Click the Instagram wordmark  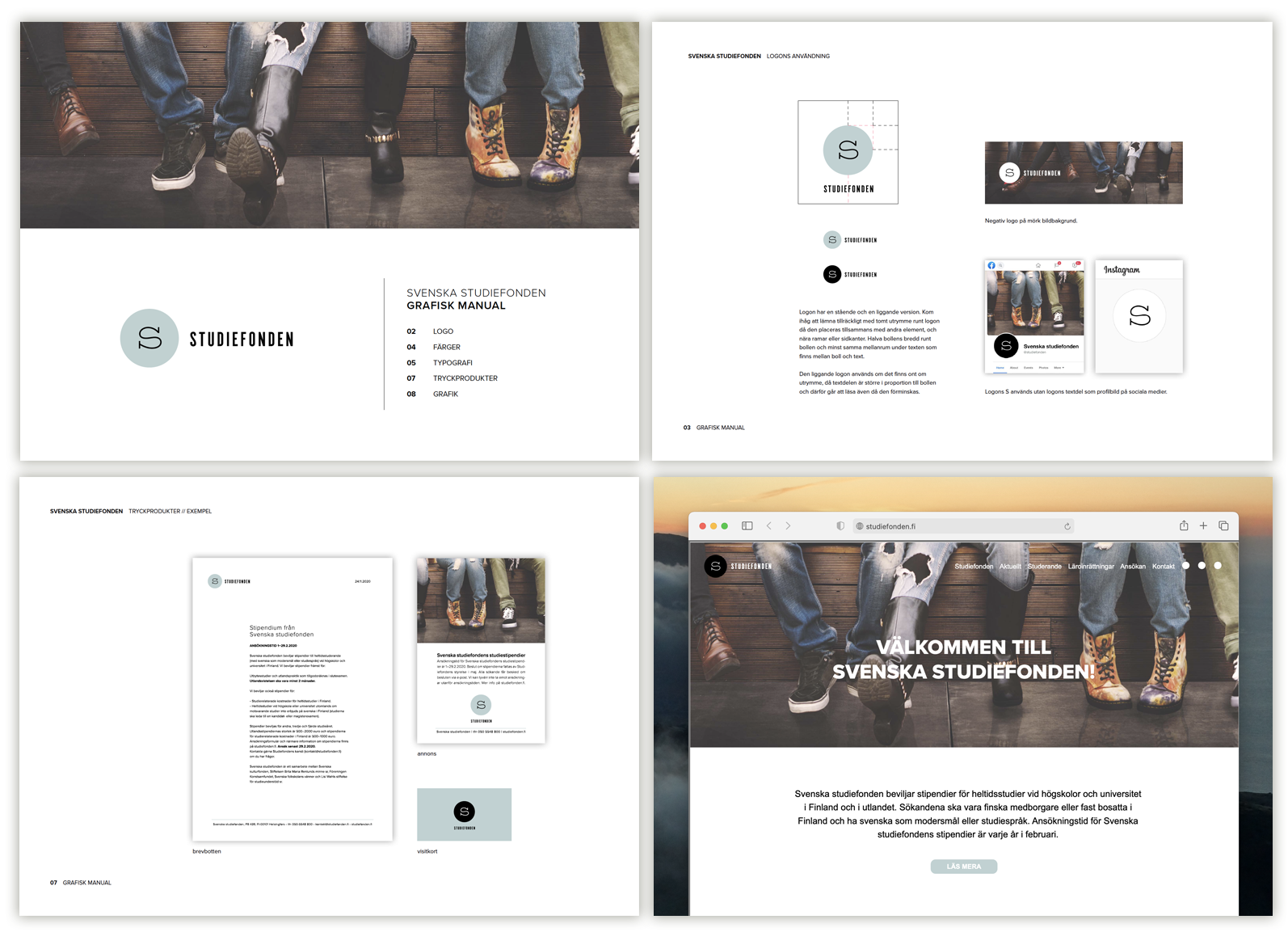coord(1122,270)
